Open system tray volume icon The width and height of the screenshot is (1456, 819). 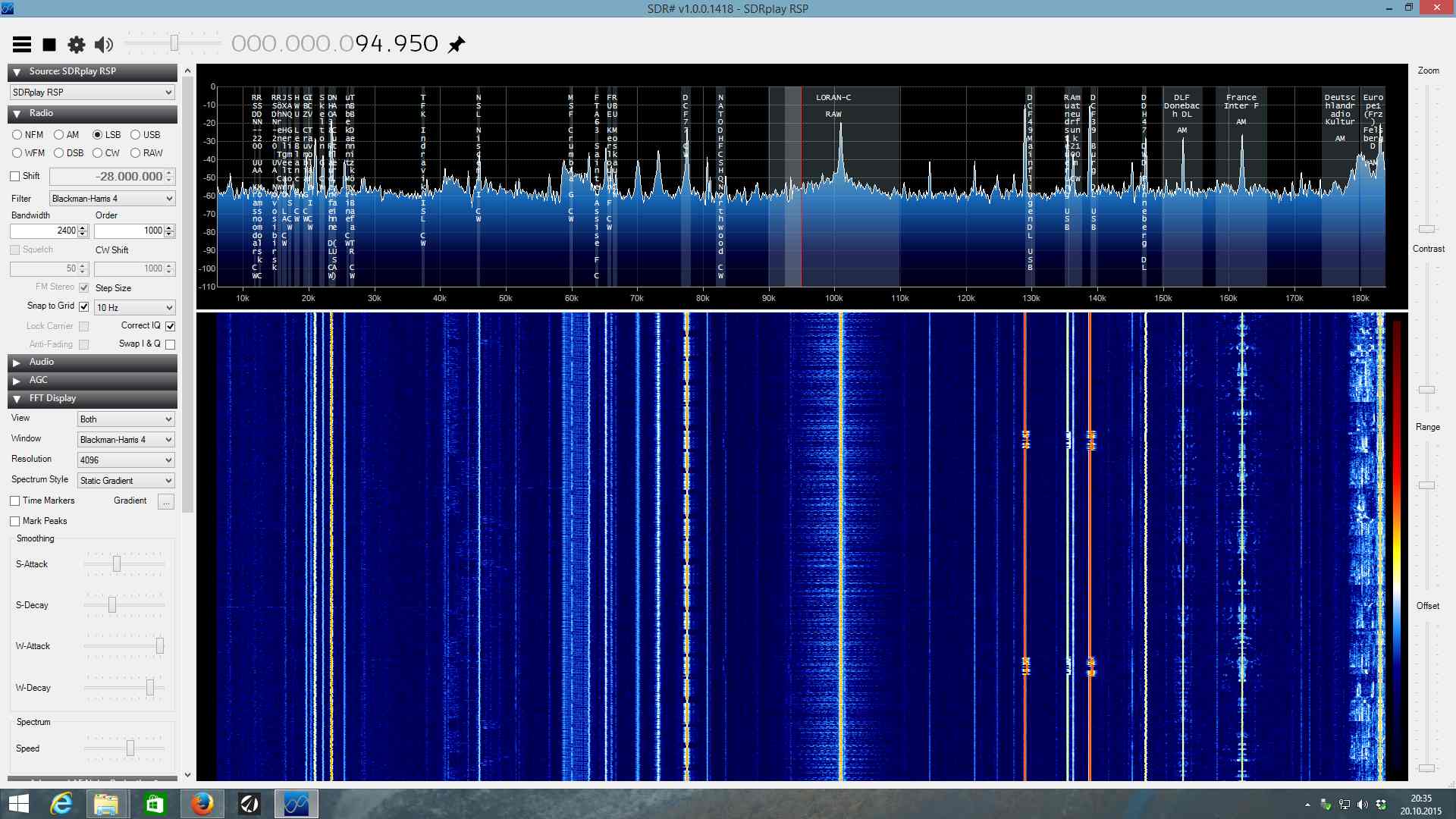[x=1363, y=805]
